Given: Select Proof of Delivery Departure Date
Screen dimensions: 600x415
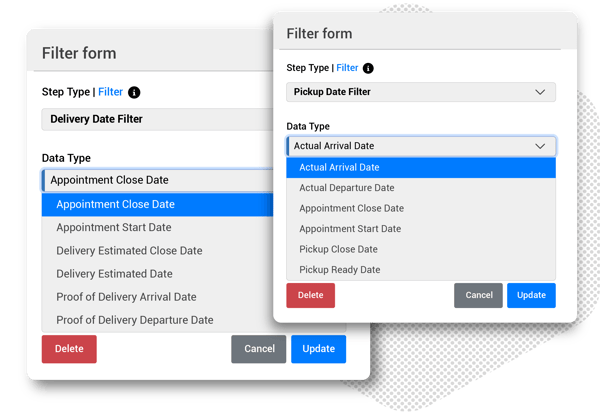Looking at the screenshot, I should [134, 320].
